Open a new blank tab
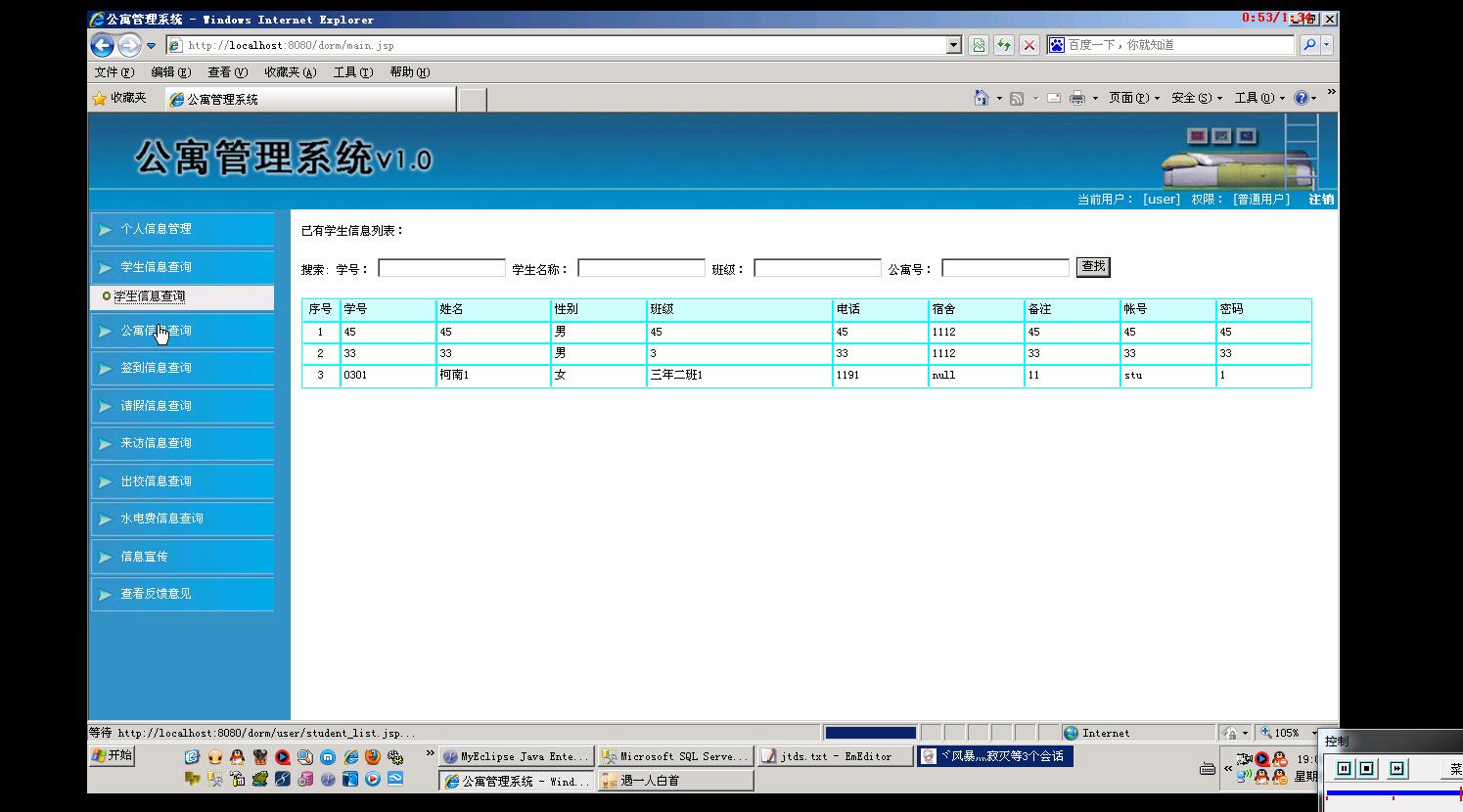 tap(473, 100)
